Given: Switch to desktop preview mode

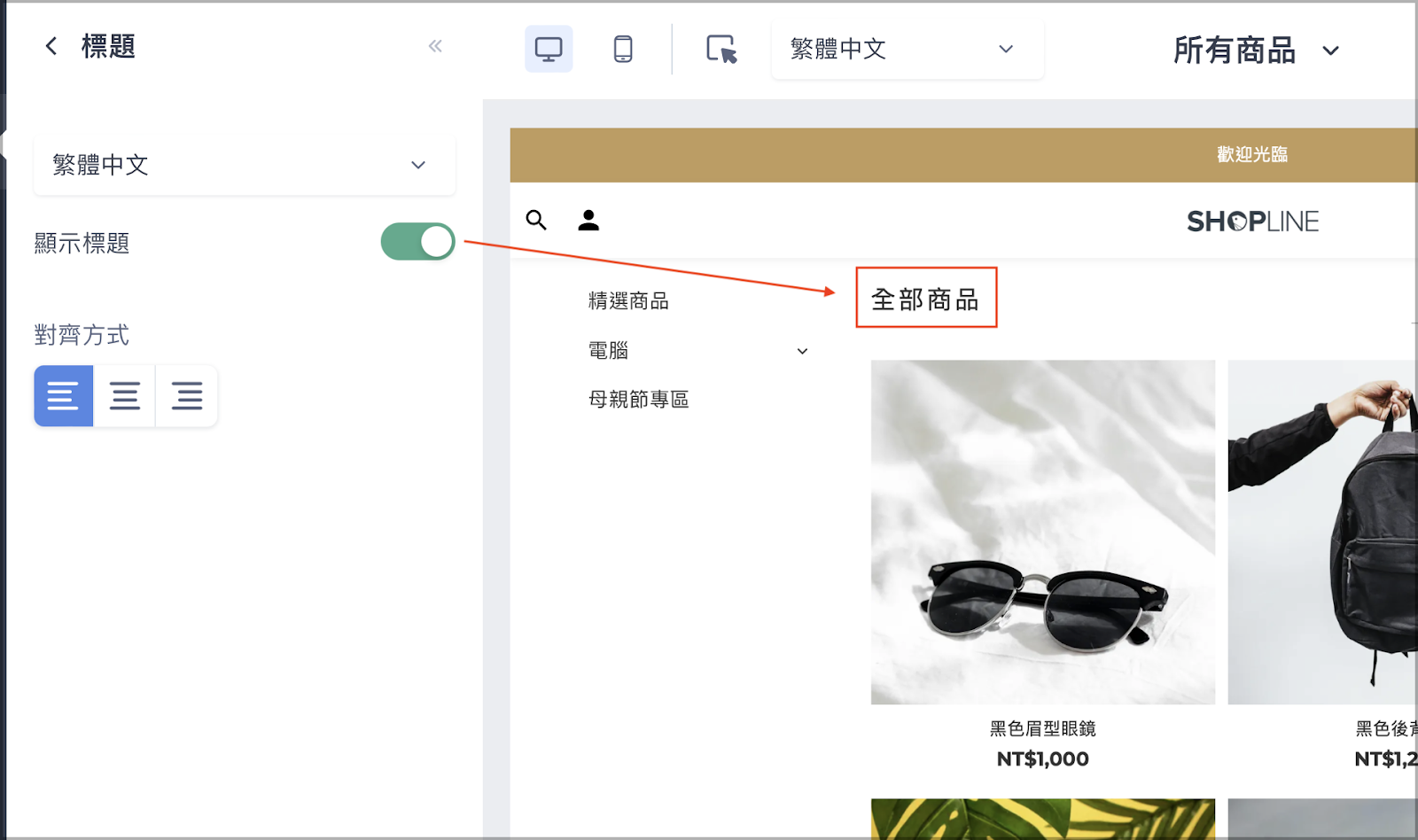Looking at the screenshot, I should (549, 49).
